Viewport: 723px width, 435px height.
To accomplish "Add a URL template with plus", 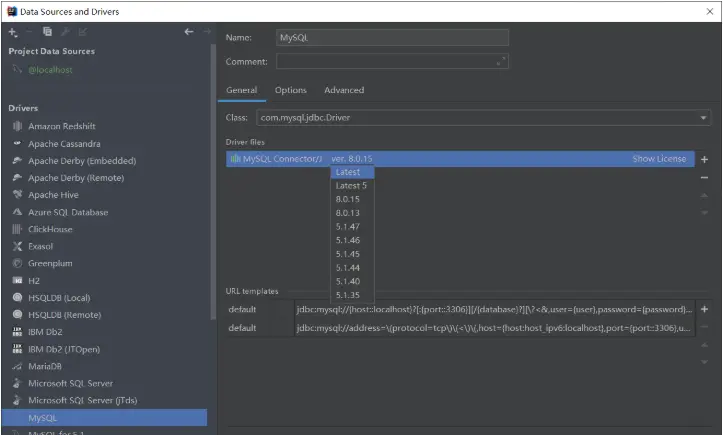I will 704,309.
